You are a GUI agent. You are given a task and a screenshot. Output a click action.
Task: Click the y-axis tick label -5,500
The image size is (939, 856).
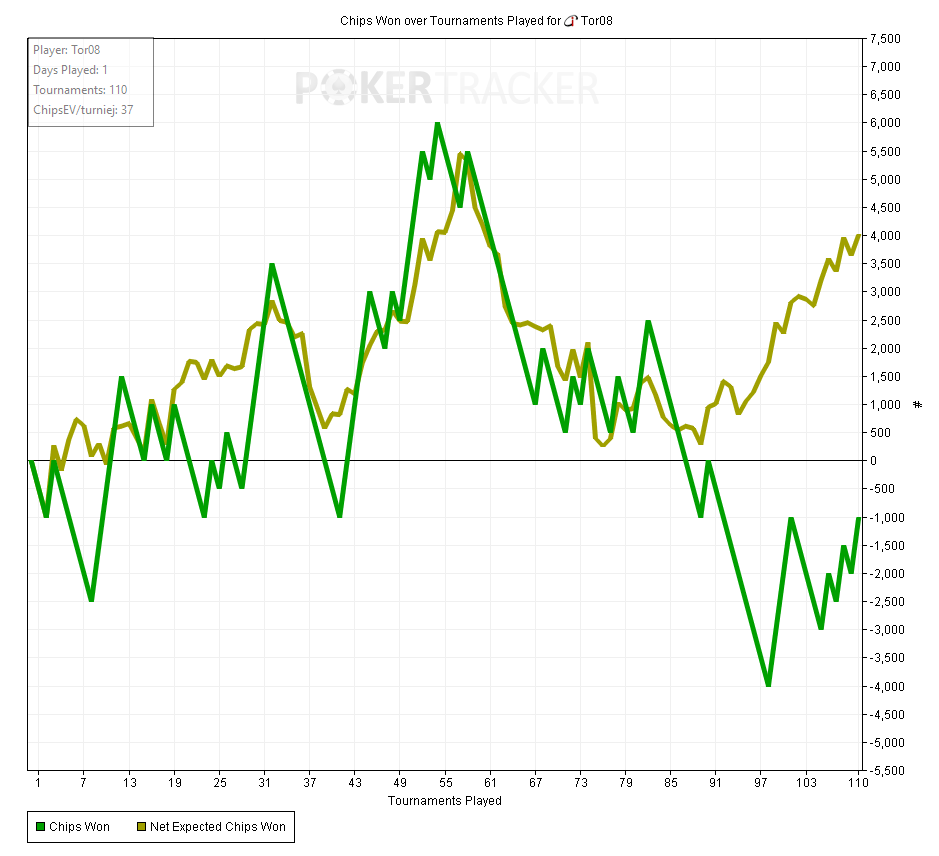pyautogui.click(x=887, y=771)
